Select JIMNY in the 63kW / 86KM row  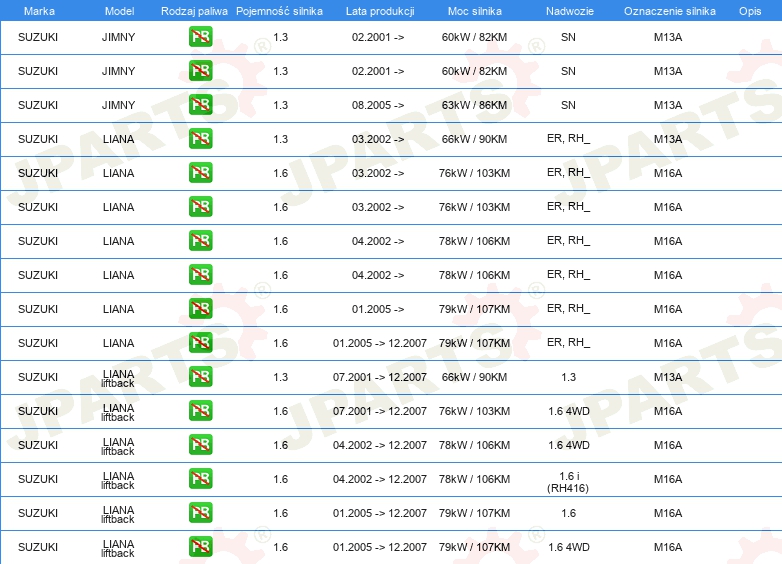tap(118, 105)
